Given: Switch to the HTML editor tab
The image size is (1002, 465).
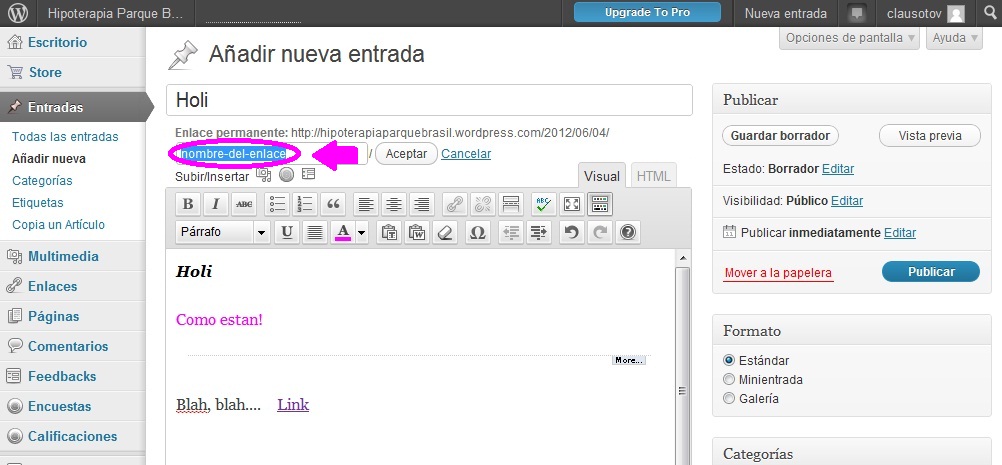Looking at the screenshot, I should pos(654,176).
